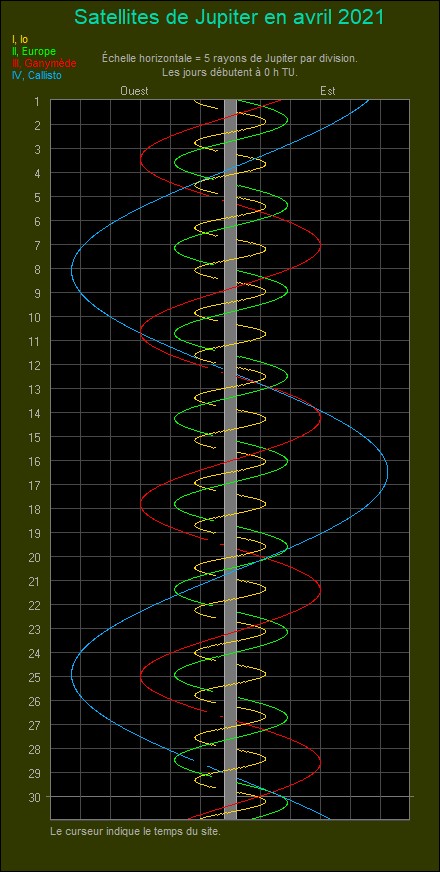Select day 25 on the date axis

click(35, 677)
